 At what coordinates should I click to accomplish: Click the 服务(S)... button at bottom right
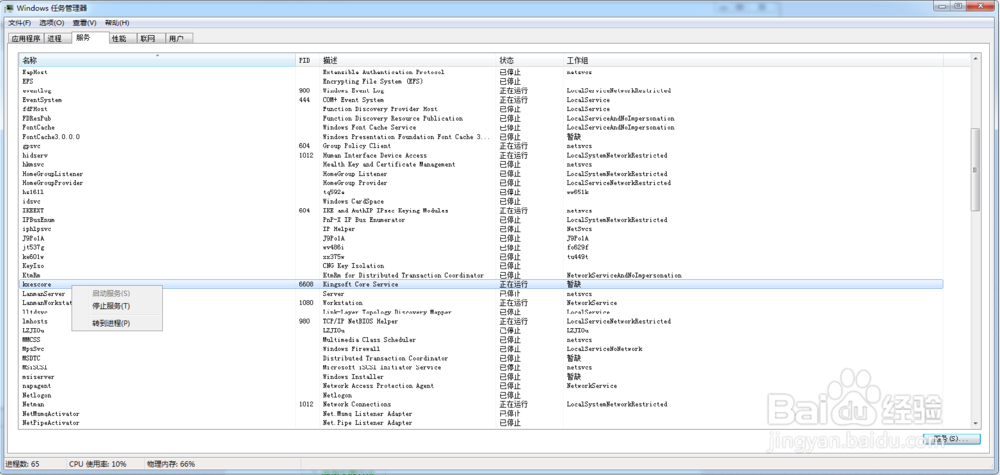[951, 439]
